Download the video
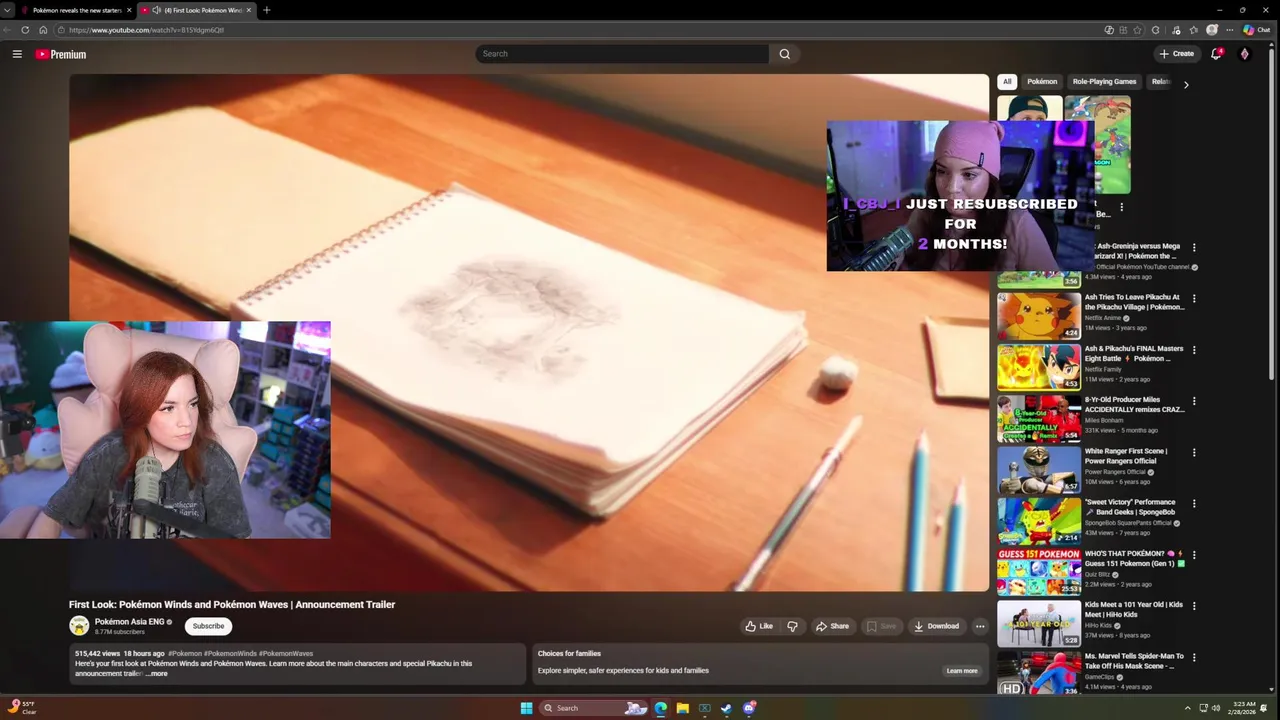 [936, 626]
